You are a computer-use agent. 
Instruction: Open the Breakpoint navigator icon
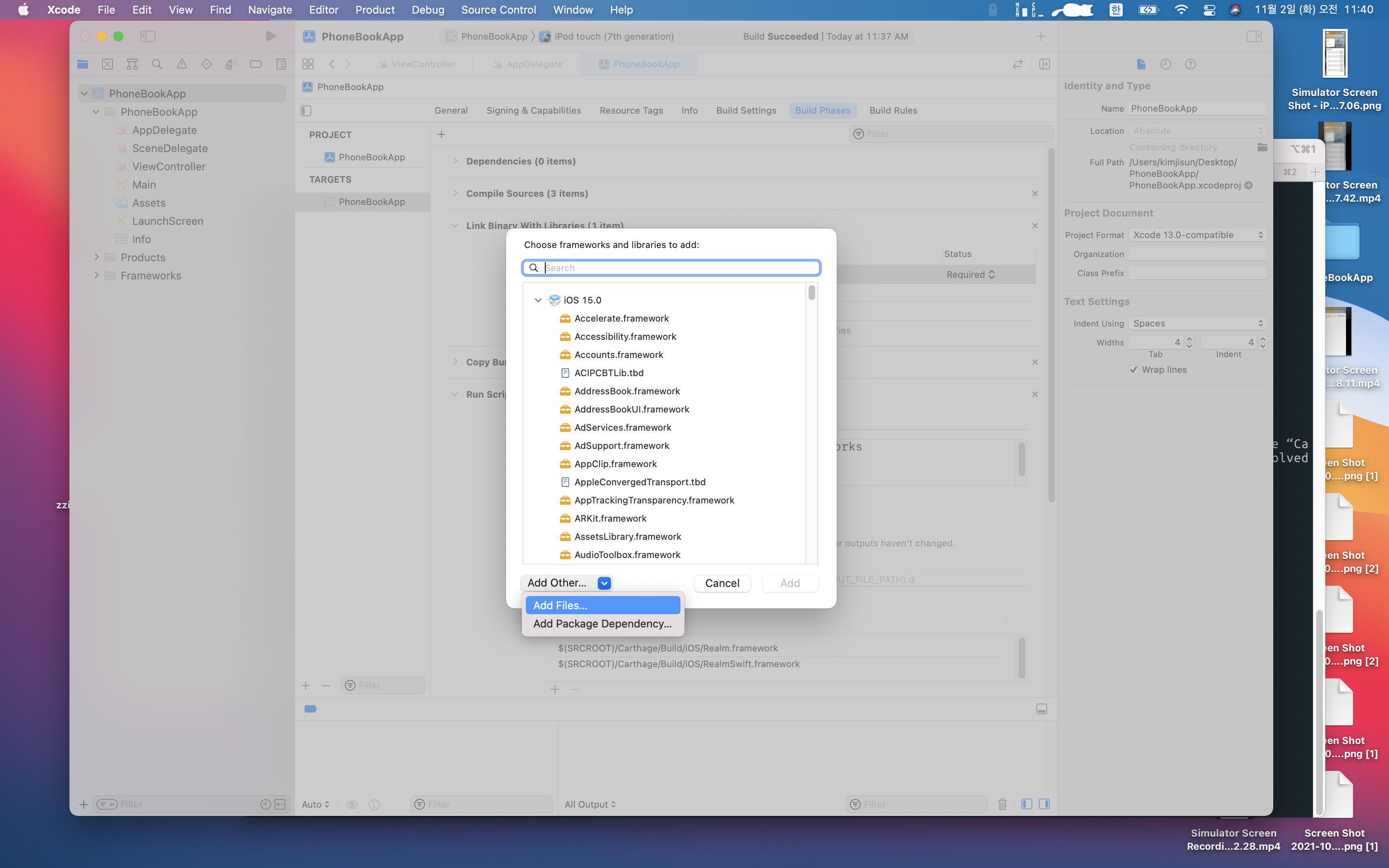tap(256, 64)
